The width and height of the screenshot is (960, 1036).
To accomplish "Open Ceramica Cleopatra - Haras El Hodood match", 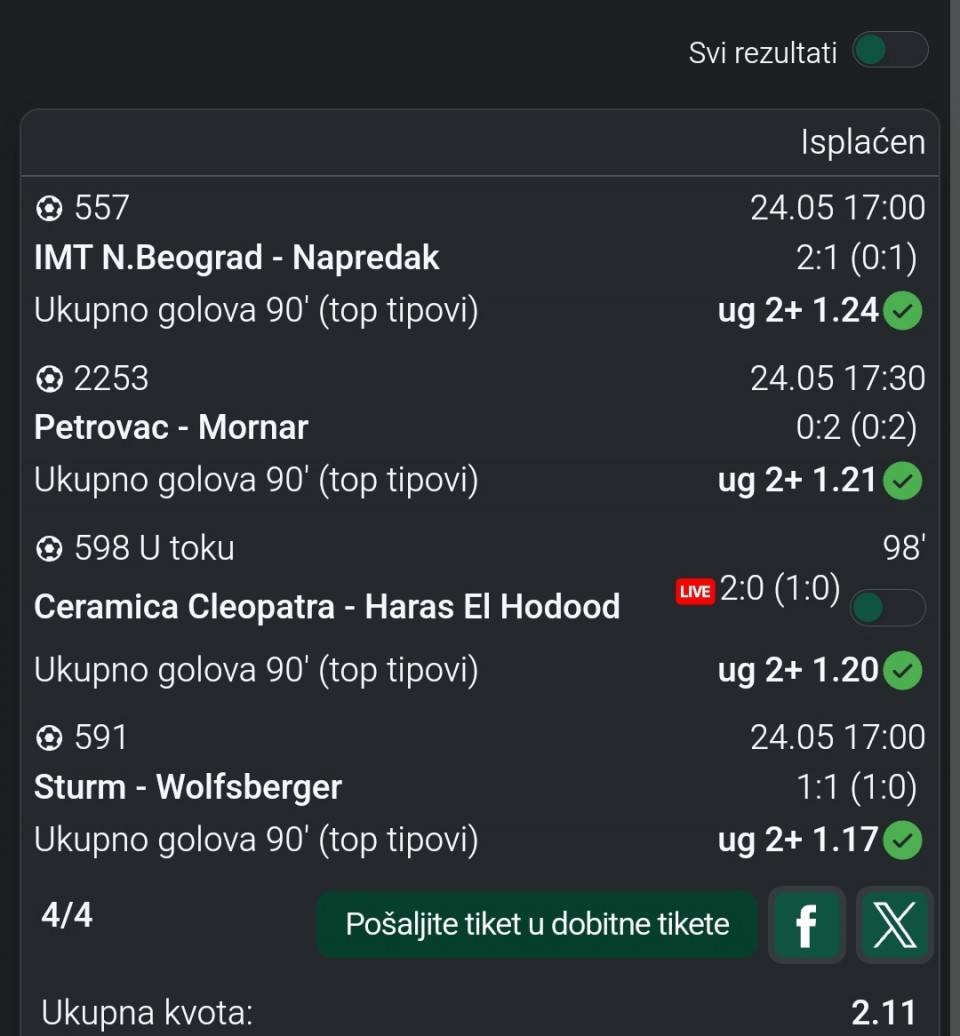I will [x=327, y=607].
